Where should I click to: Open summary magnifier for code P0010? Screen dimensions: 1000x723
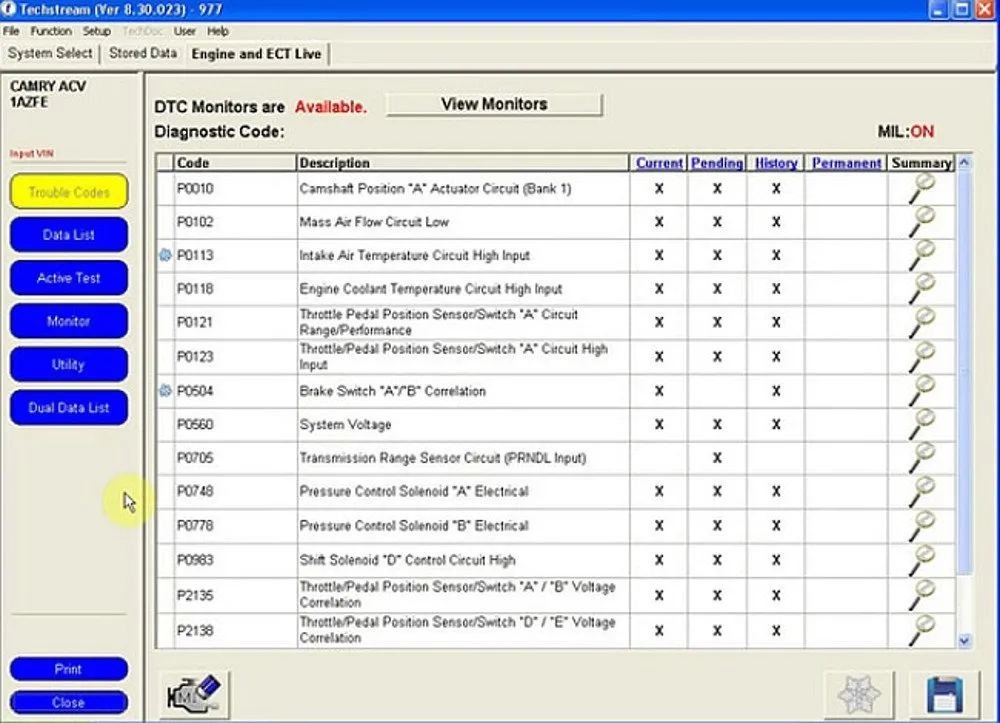[x=921, y=188]
